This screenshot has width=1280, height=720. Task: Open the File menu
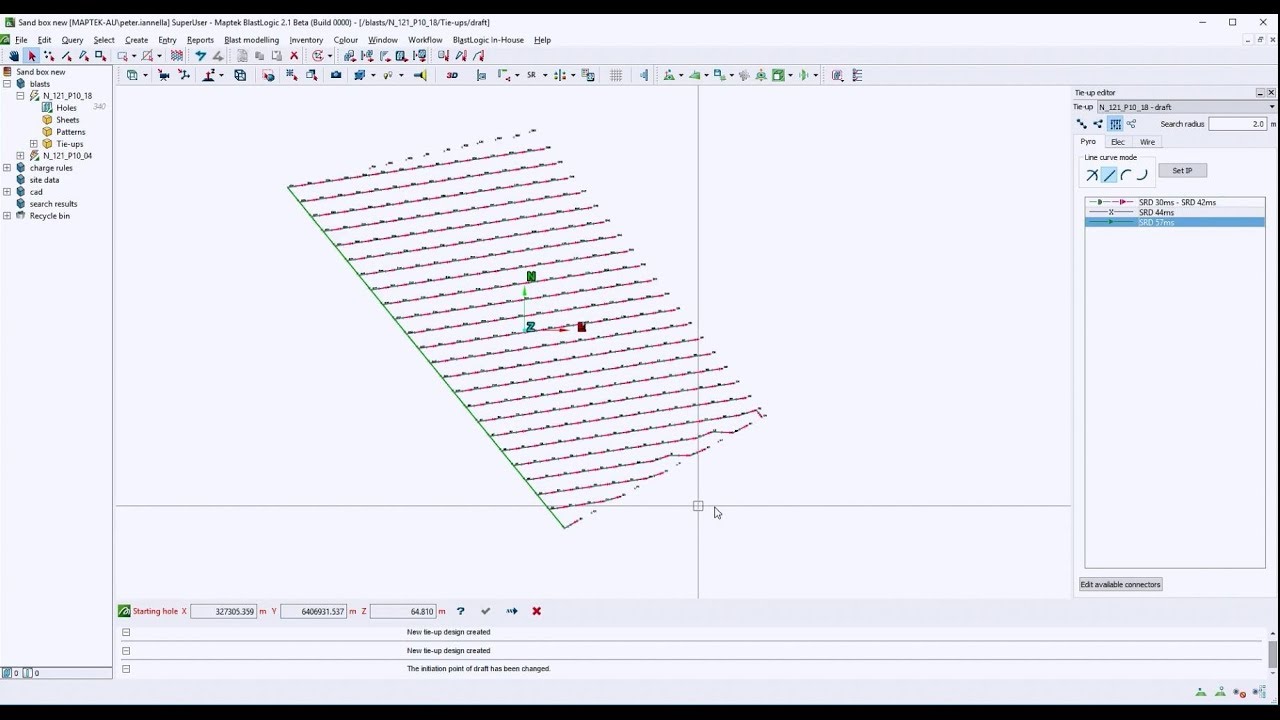coord(21,40)
